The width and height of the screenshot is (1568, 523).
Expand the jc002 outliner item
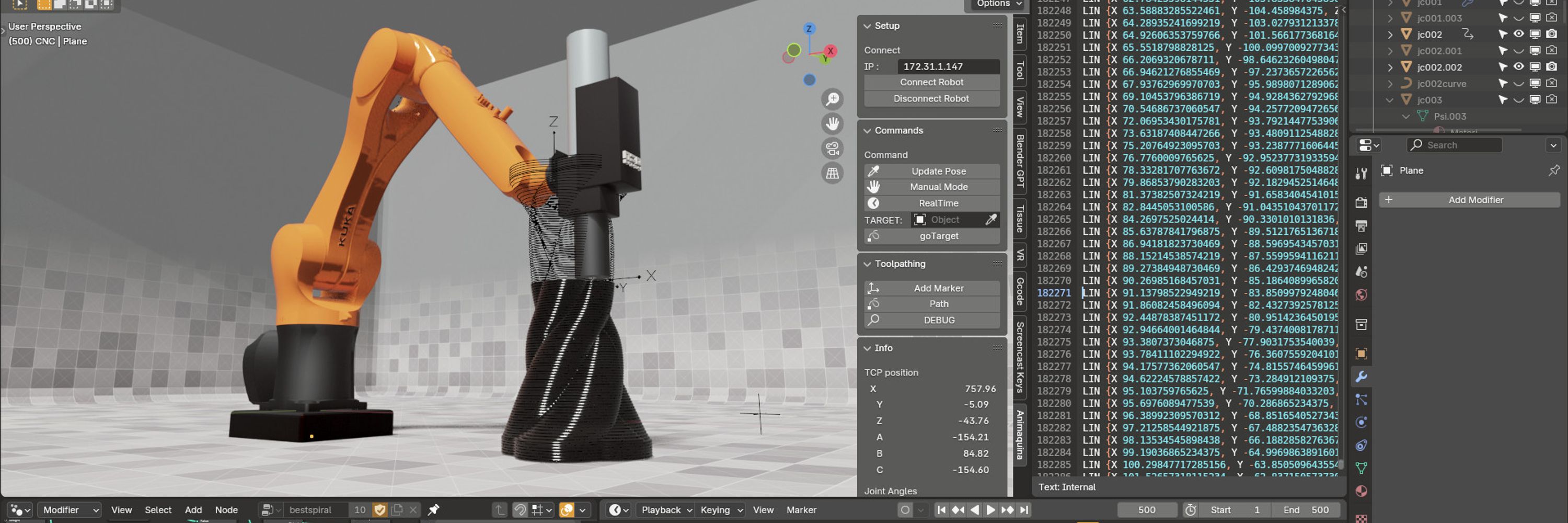1390,35
